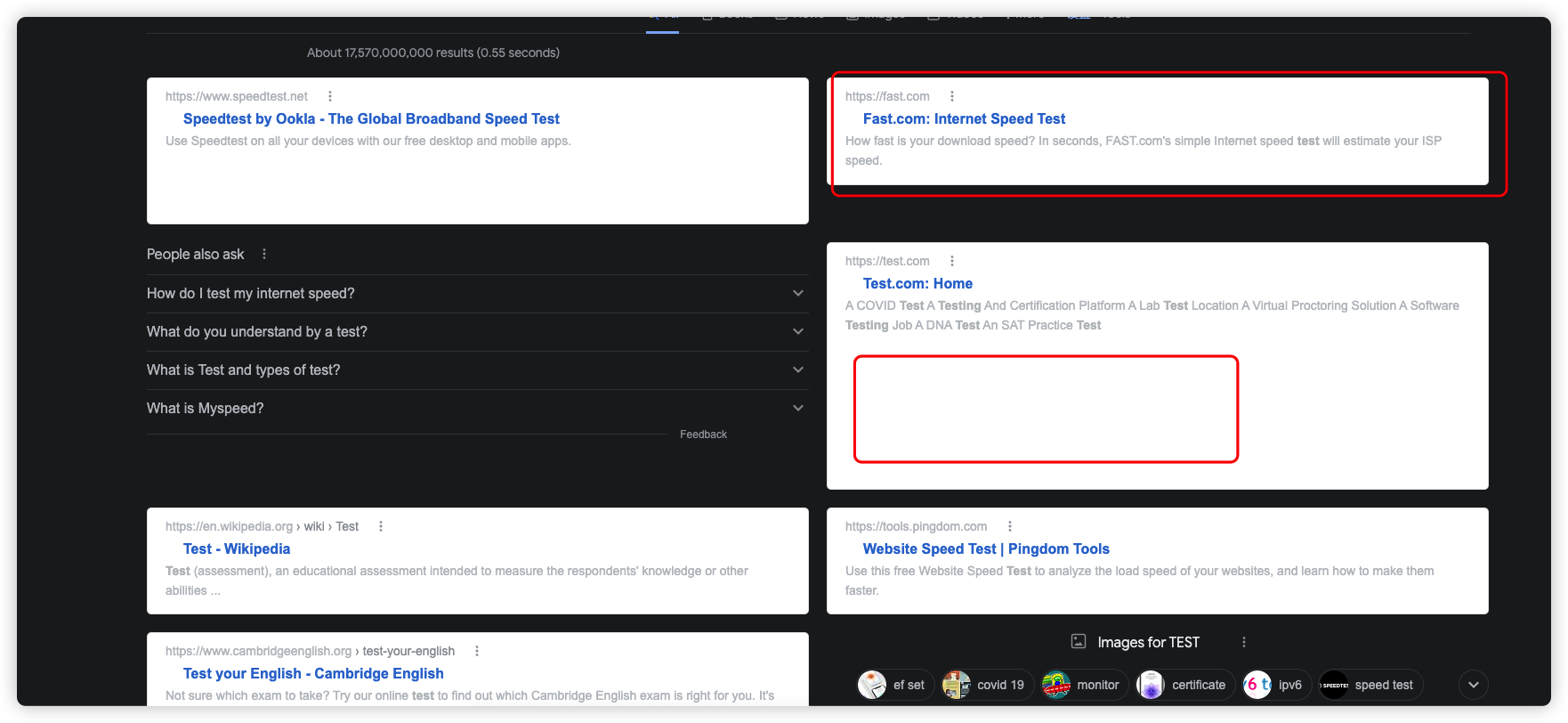The height and width of the screenshot is (723, 1568).
Task: Open the three-dot menu beside speedtest.net URL
Action: [330, 96]
